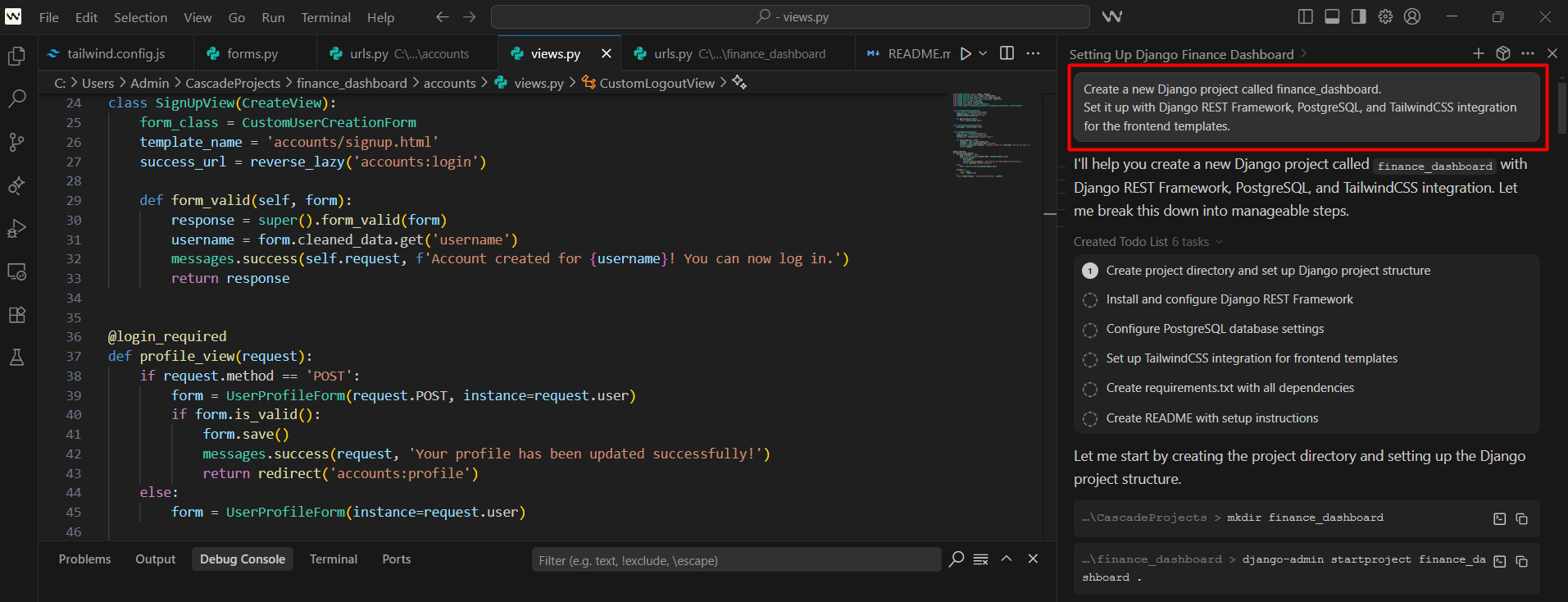Select CascadeProjects in breadcrumb

click(233, 83)
